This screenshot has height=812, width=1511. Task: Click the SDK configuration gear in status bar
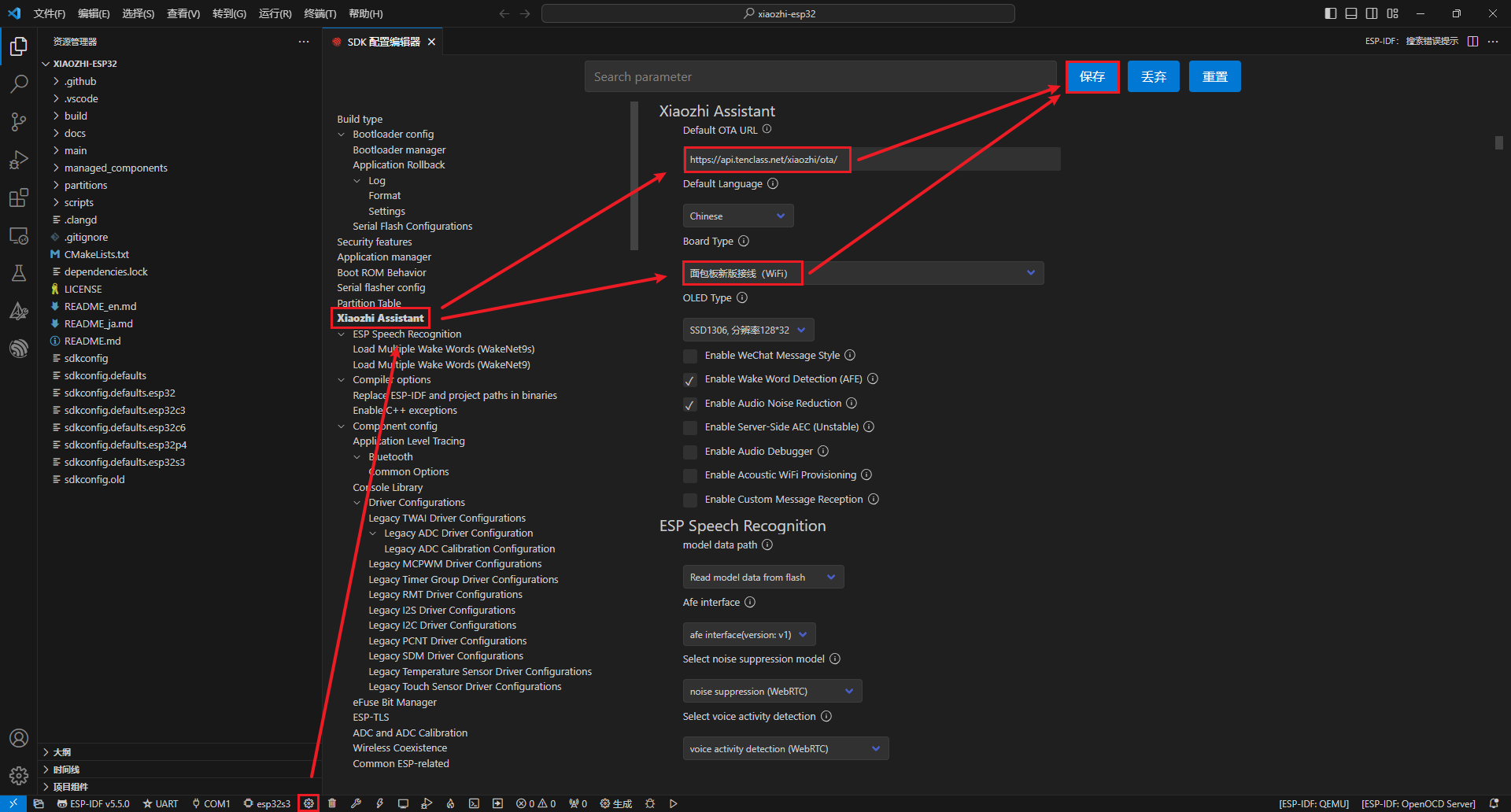pyautogui.click(x=308, y=803)
